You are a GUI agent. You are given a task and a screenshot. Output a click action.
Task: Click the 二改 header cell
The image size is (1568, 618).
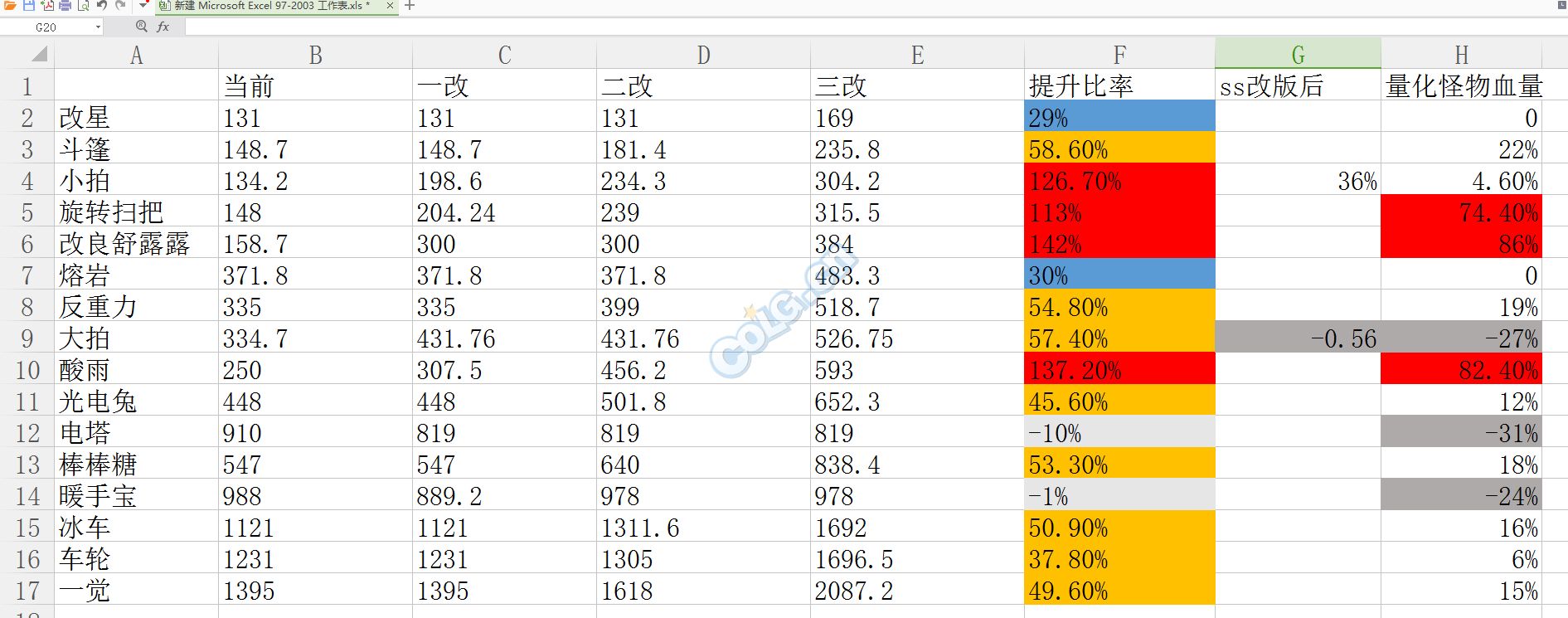[703, 85]
